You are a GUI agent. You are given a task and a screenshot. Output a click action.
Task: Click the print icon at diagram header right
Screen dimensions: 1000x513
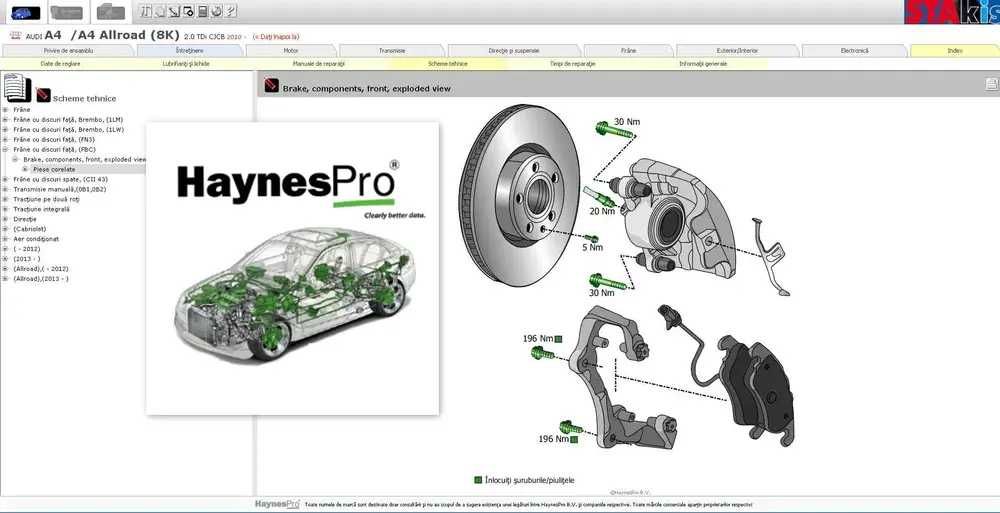coord(992,84)
